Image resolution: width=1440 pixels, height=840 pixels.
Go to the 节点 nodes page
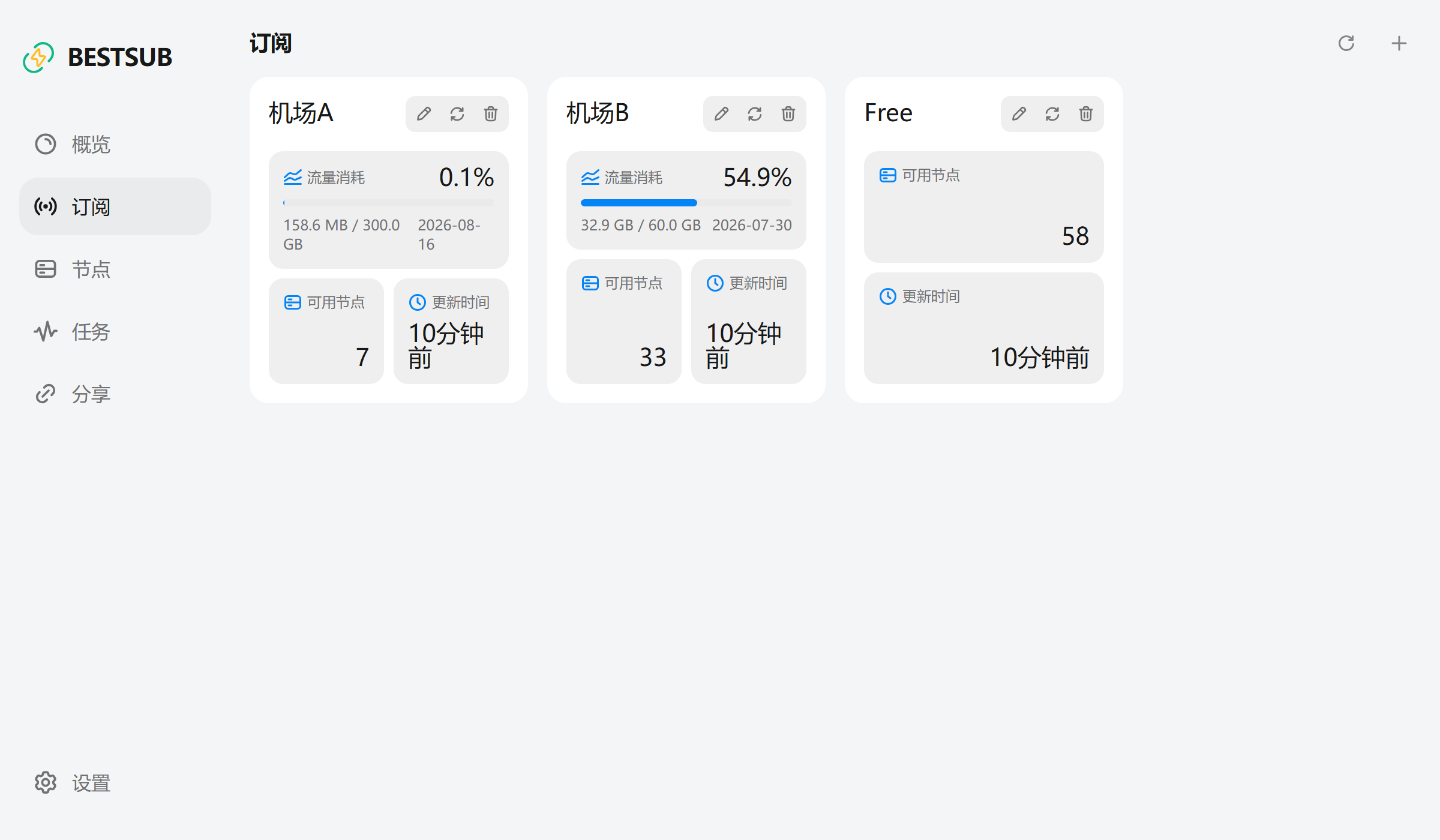point(115,269)
